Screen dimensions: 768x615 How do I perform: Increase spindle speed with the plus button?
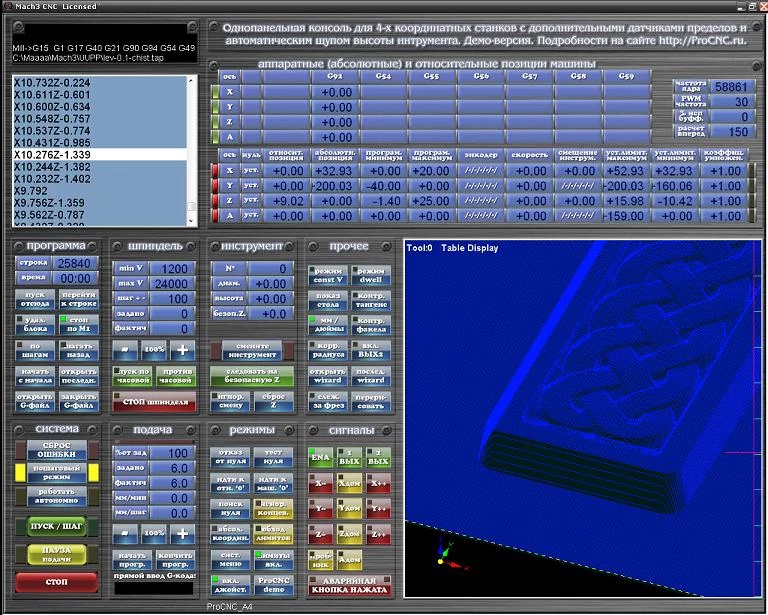tap(182, 350)
